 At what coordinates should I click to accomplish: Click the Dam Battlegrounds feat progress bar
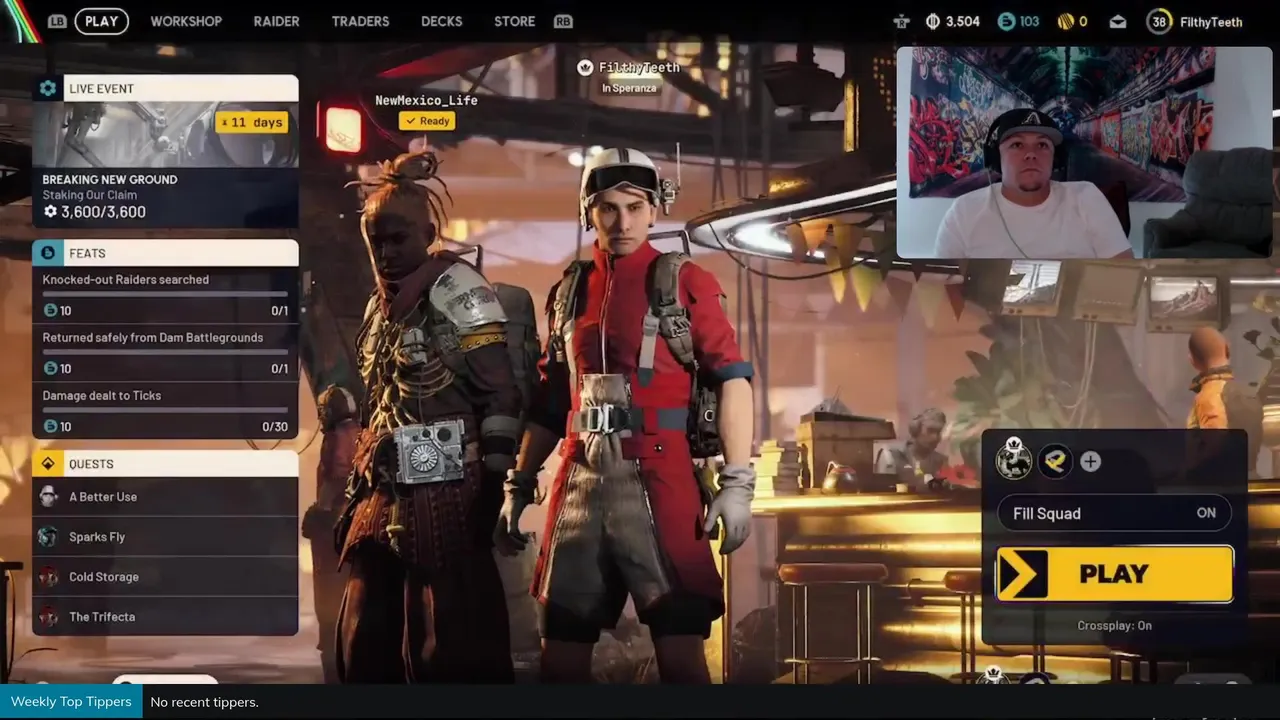click(x=165, y=352)
